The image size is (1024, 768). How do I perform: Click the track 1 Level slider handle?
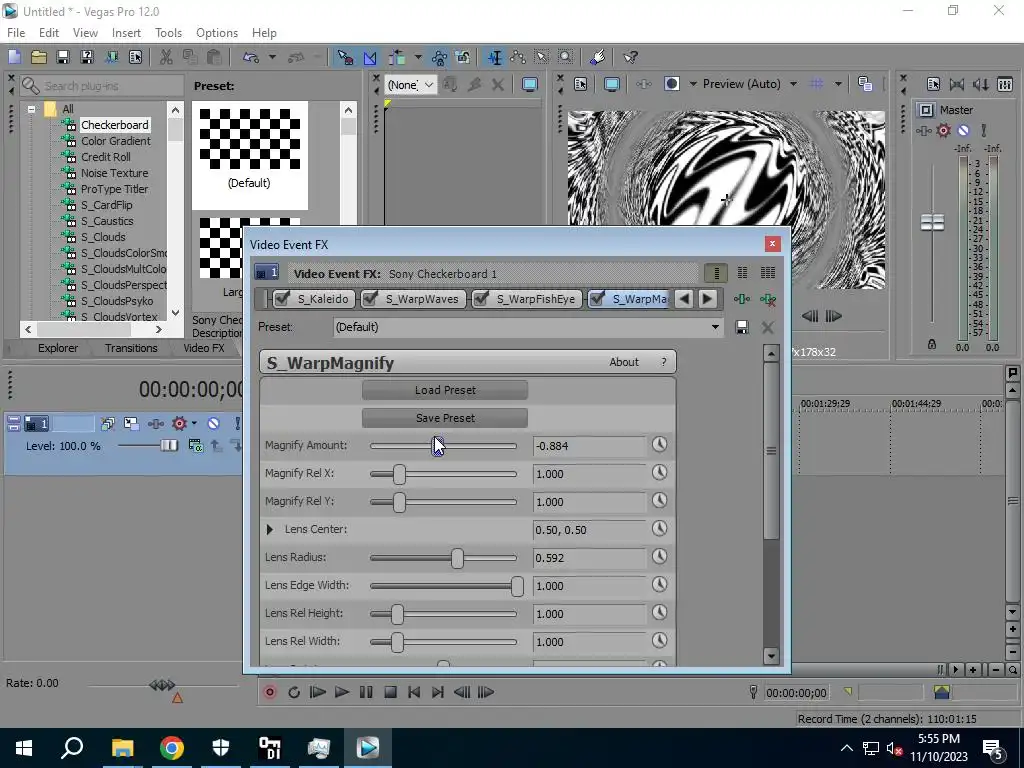(x=169, y=445)
